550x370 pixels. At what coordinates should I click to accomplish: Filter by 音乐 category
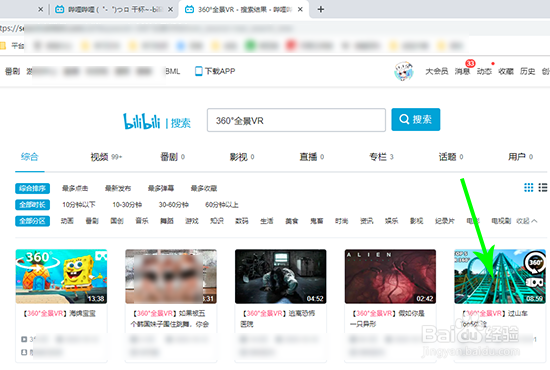point(142,221)
